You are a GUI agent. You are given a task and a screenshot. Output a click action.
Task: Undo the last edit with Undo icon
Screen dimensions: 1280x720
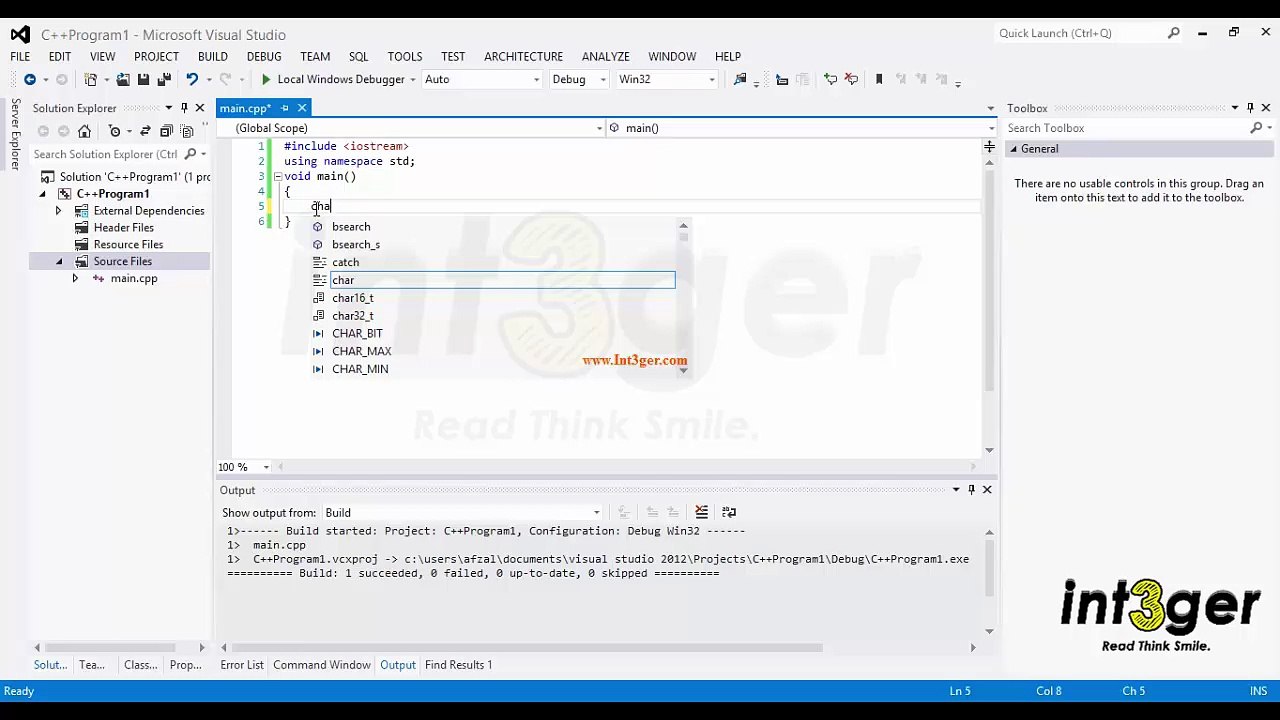[x=191, y=79]
